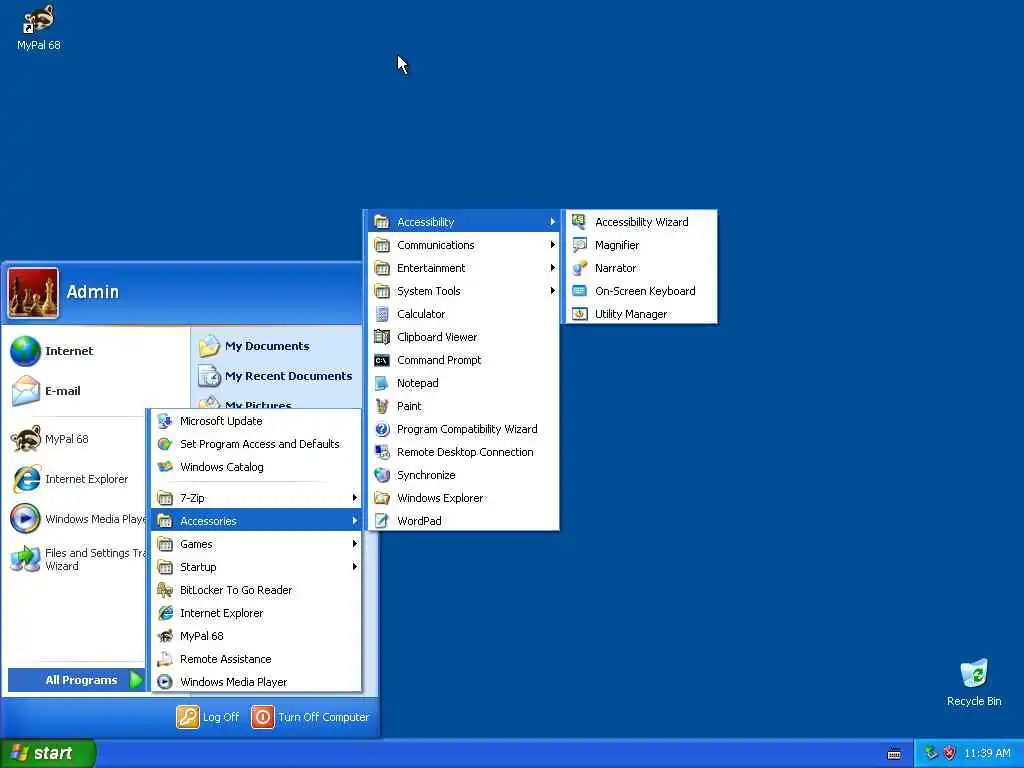Open Recycle Bin on desktop
Image resolution: width=1024 pixels, height=768 pixels.
(974, 682)
